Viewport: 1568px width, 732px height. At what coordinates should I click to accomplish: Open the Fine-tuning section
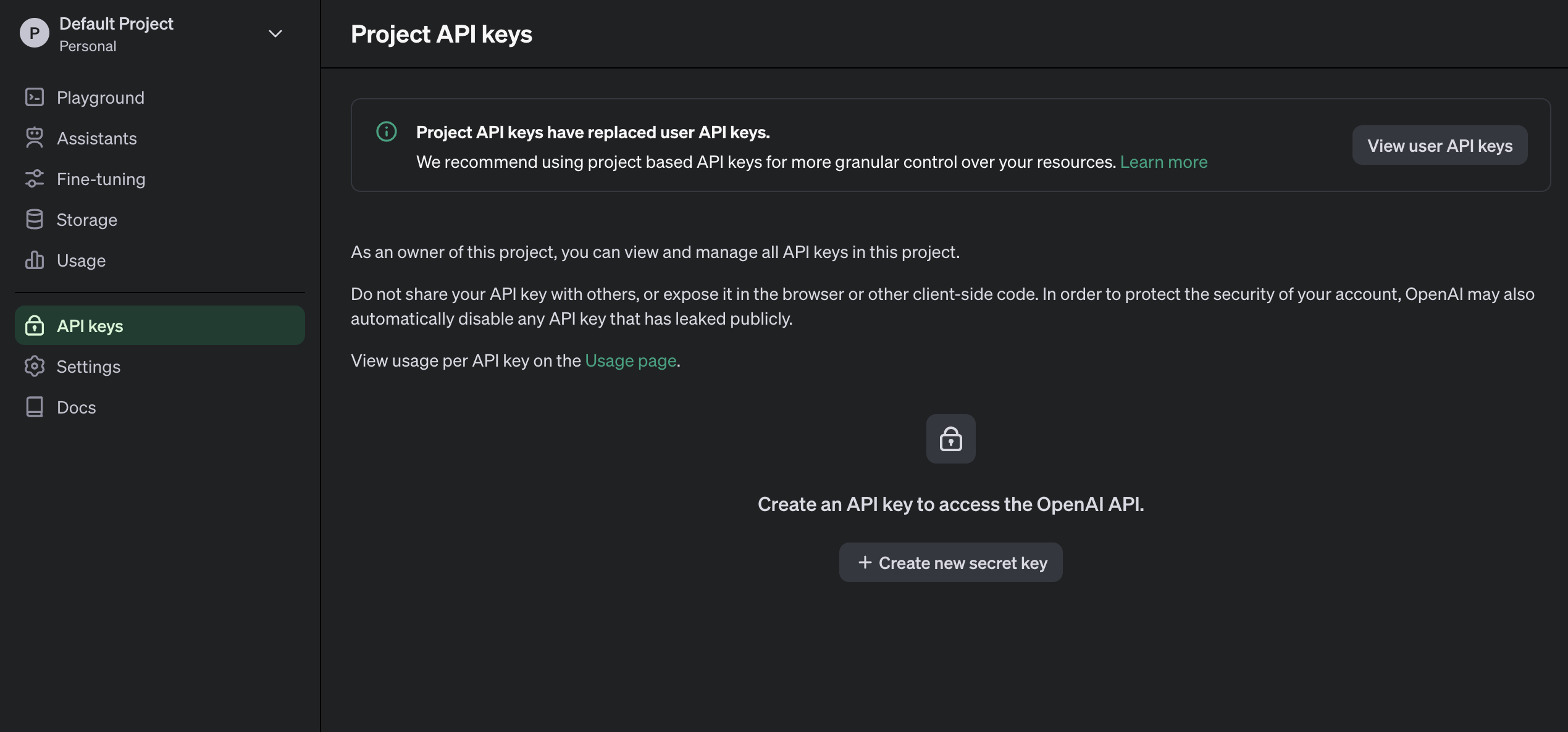(160, 178)
